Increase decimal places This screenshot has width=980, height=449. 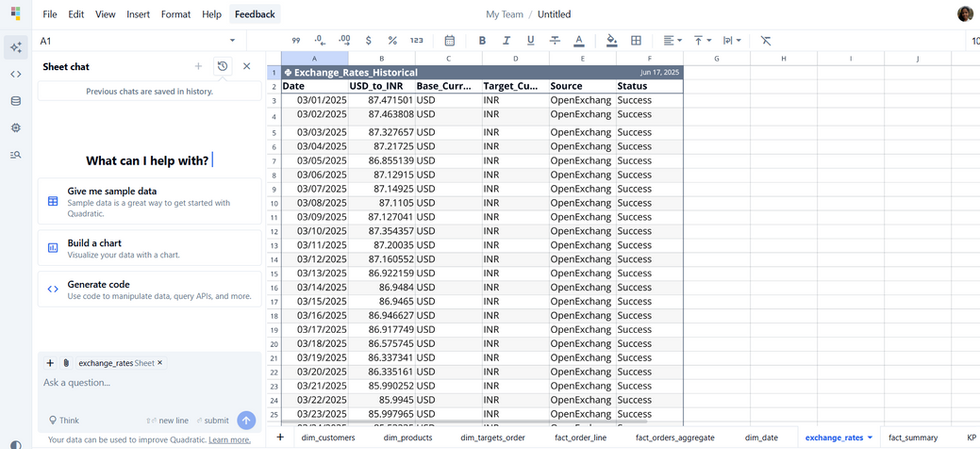click(x=344, y=41)
